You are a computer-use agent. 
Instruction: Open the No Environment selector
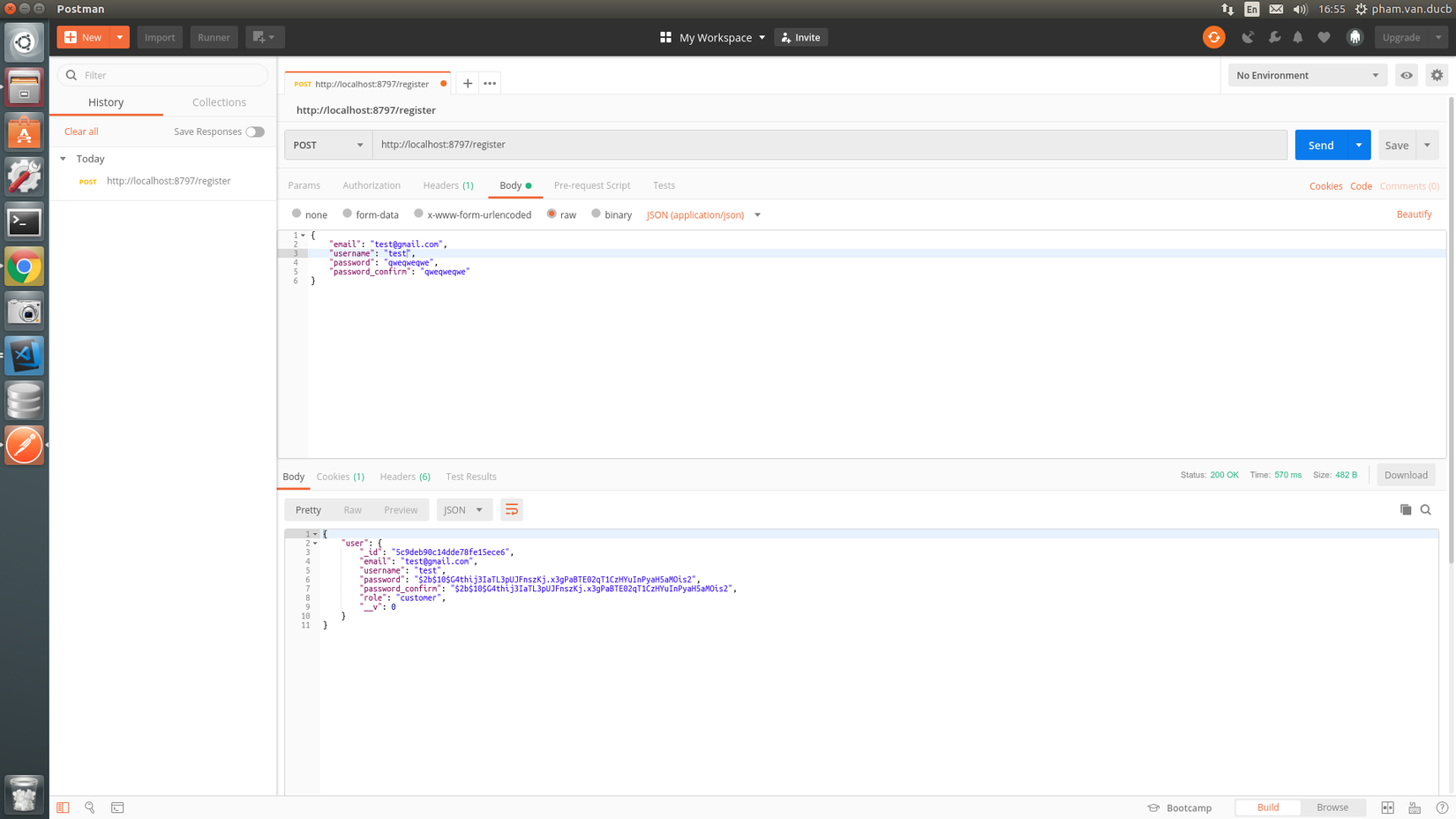pos(1308,75)
